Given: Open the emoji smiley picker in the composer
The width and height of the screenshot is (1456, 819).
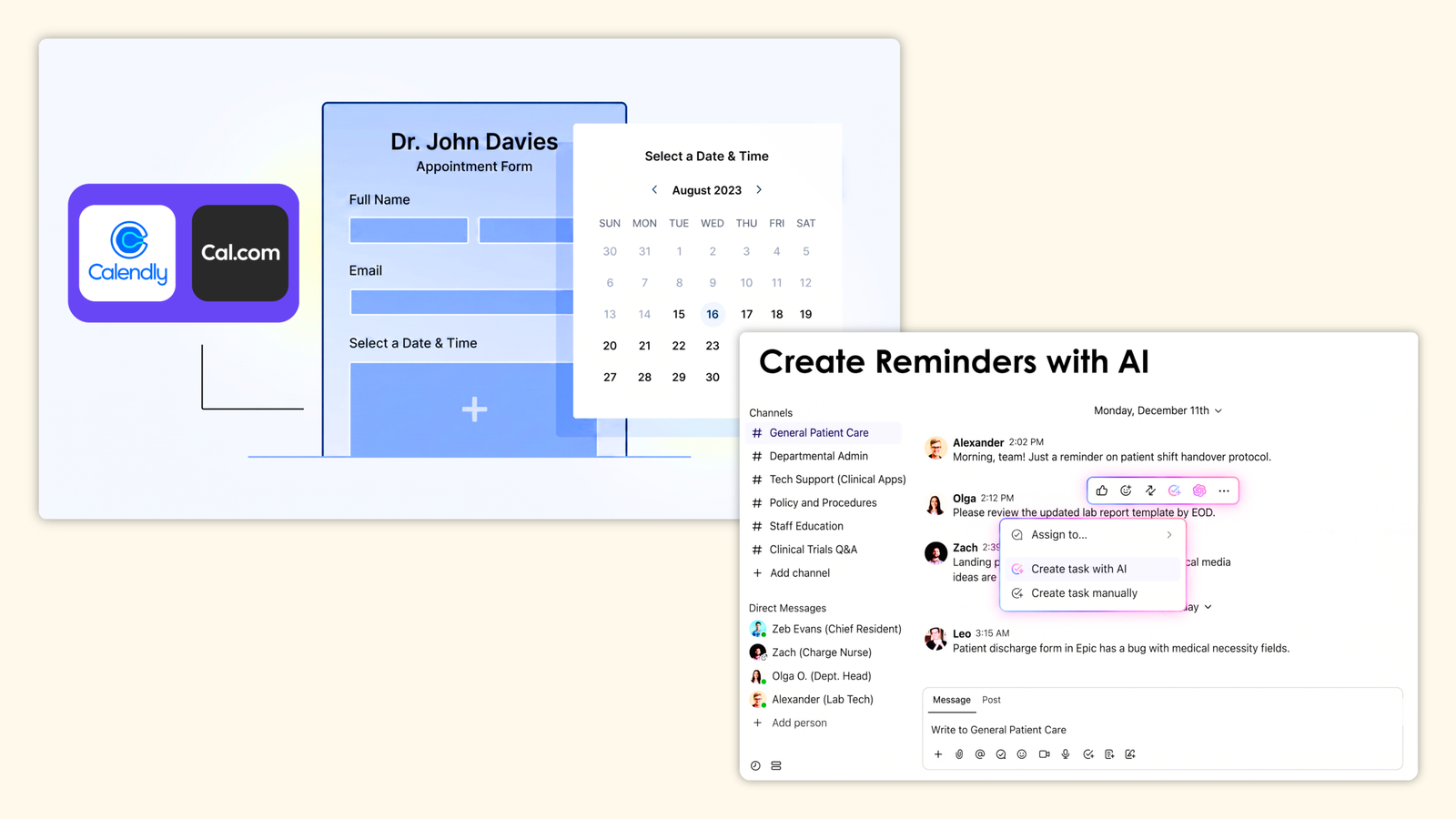Looking at the screenshot, I should click(x=1022, y=754).
